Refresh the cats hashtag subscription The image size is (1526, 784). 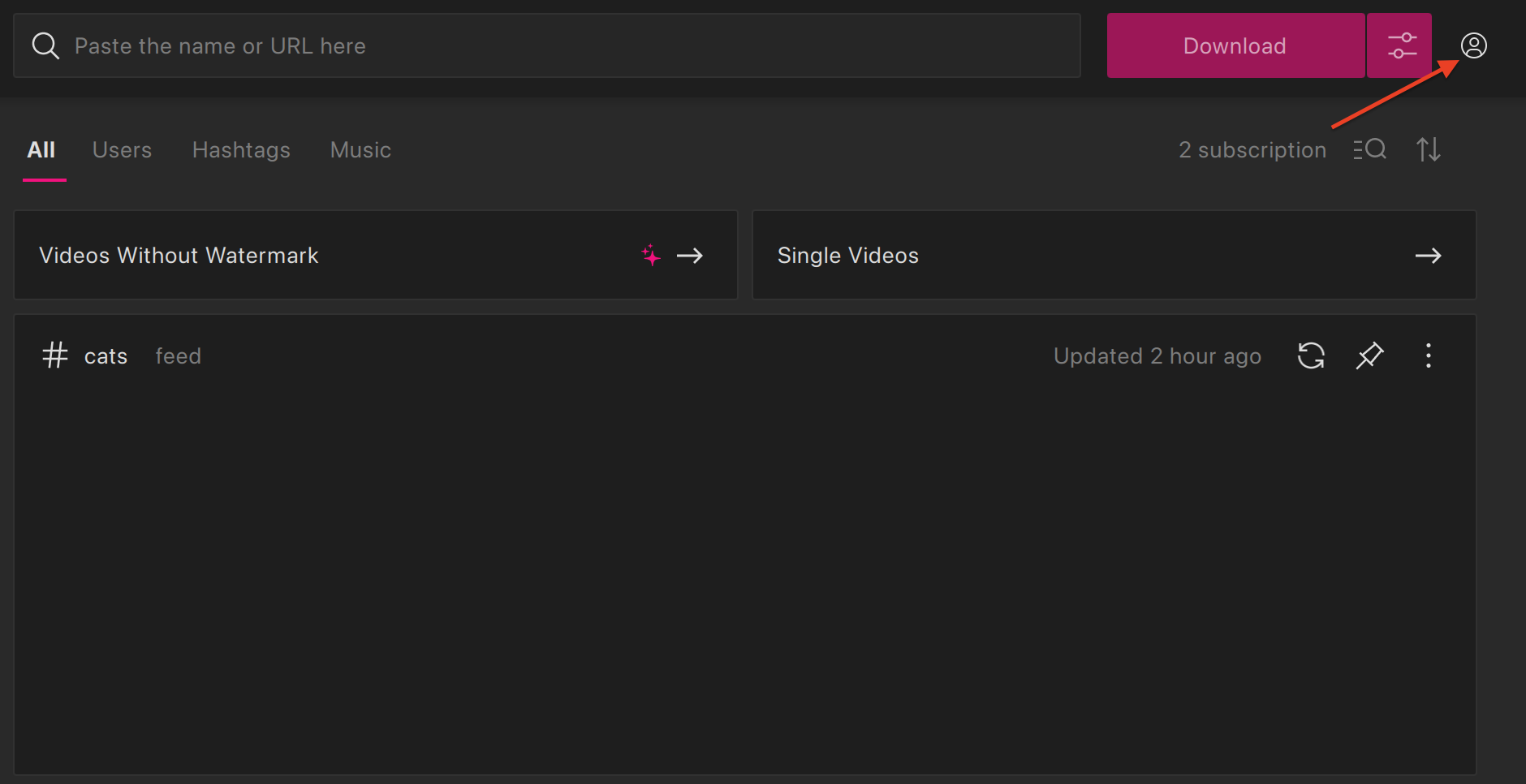click(1311, 355)
